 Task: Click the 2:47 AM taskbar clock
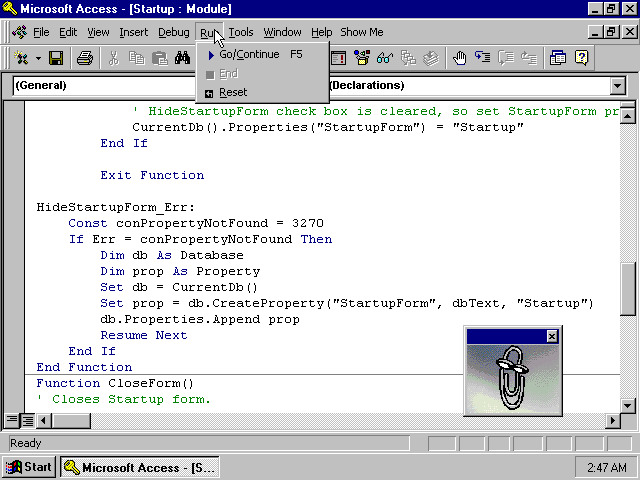pos(606,467)
